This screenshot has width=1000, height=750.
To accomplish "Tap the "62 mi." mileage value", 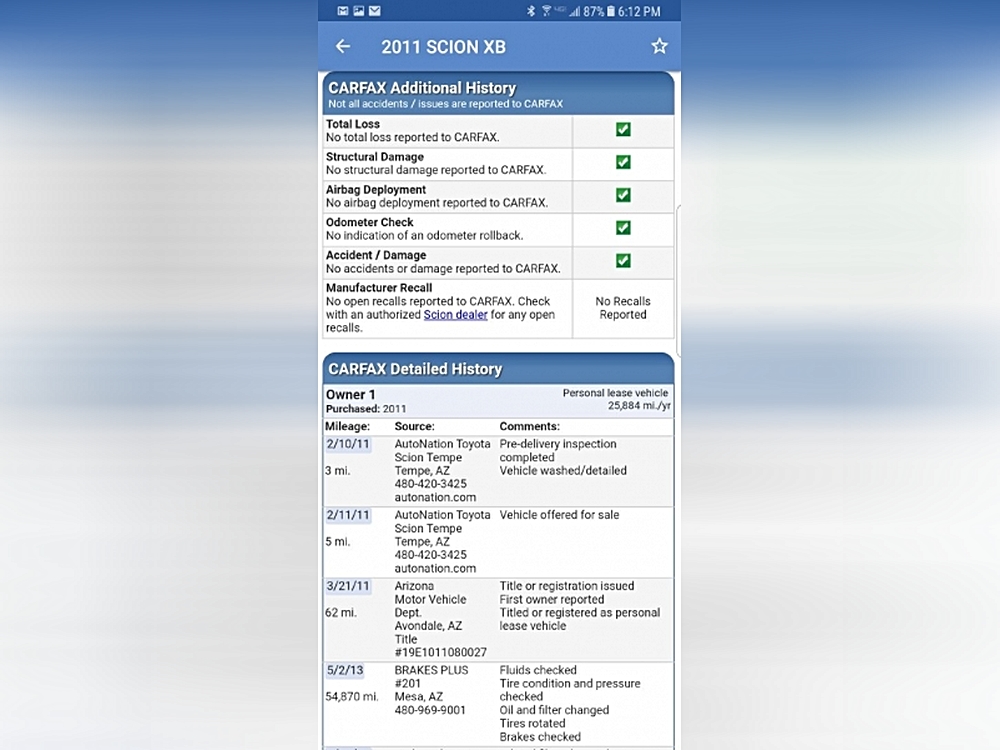I will point(341,612).
